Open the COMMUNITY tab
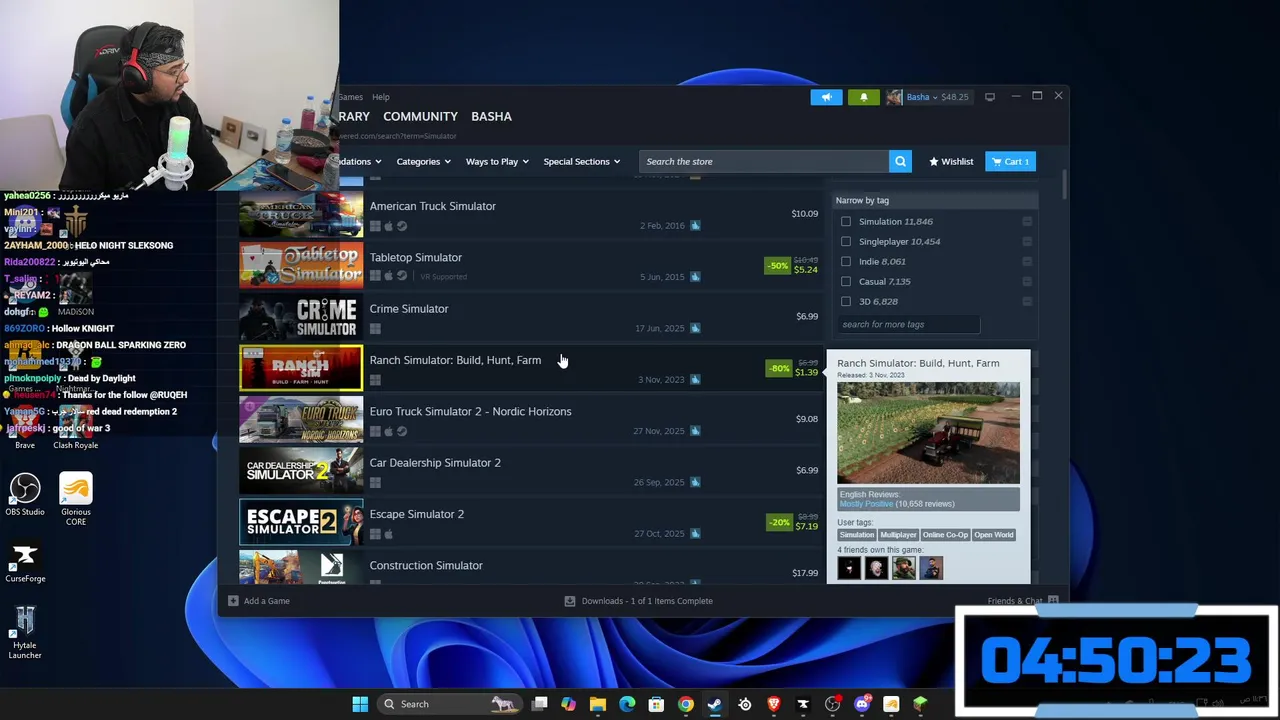Viewport: 1280px width, 720px height. click(x=420, y=116)
